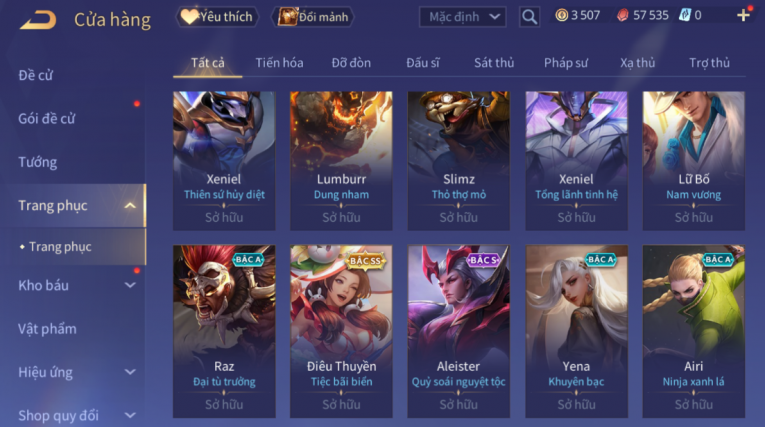Select the Tiến hóa filter tab
This screenshot has width=765, height=427.
tap(280, 63)
